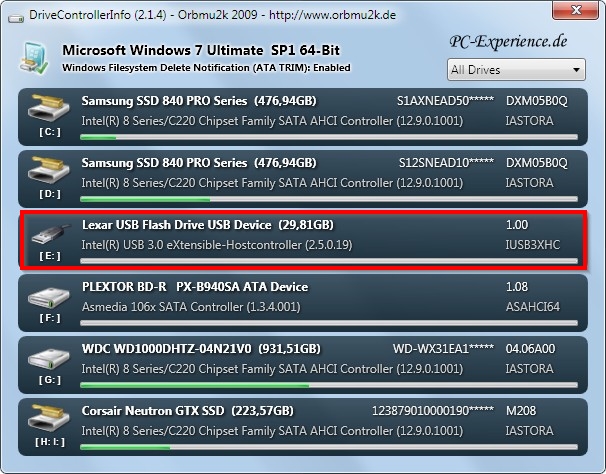The image size is (606, 474).
Task: Click DXM05B0Q firmware in drive C: row
Action: [537, 101]
